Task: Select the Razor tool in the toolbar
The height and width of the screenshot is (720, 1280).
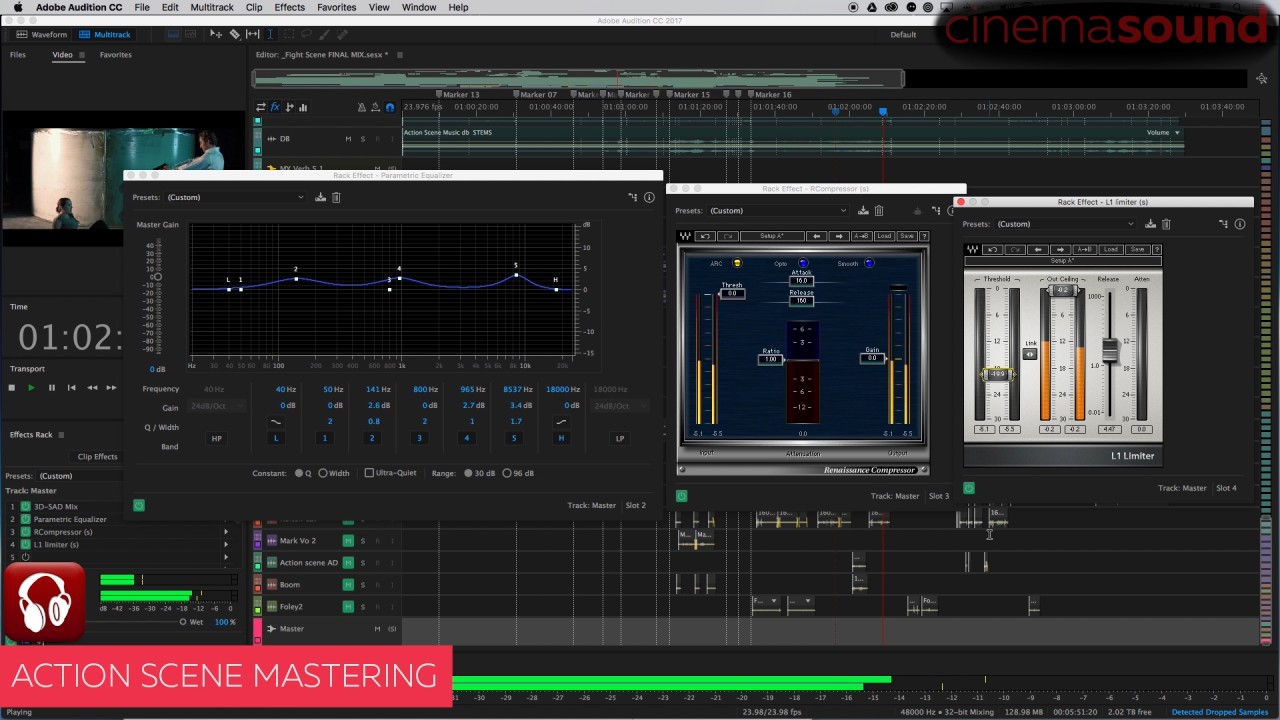Action: click(x=235, y=34)
